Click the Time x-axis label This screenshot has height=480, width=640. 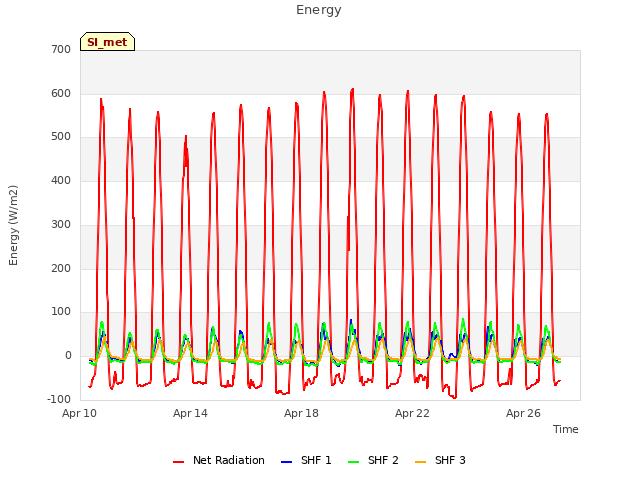[565, 429]
